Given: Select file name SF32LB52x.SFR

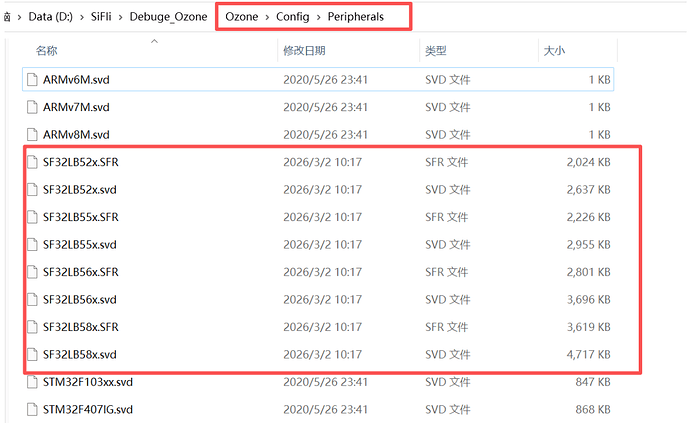Looking at the screenshot, I should [x=81, y=162].
